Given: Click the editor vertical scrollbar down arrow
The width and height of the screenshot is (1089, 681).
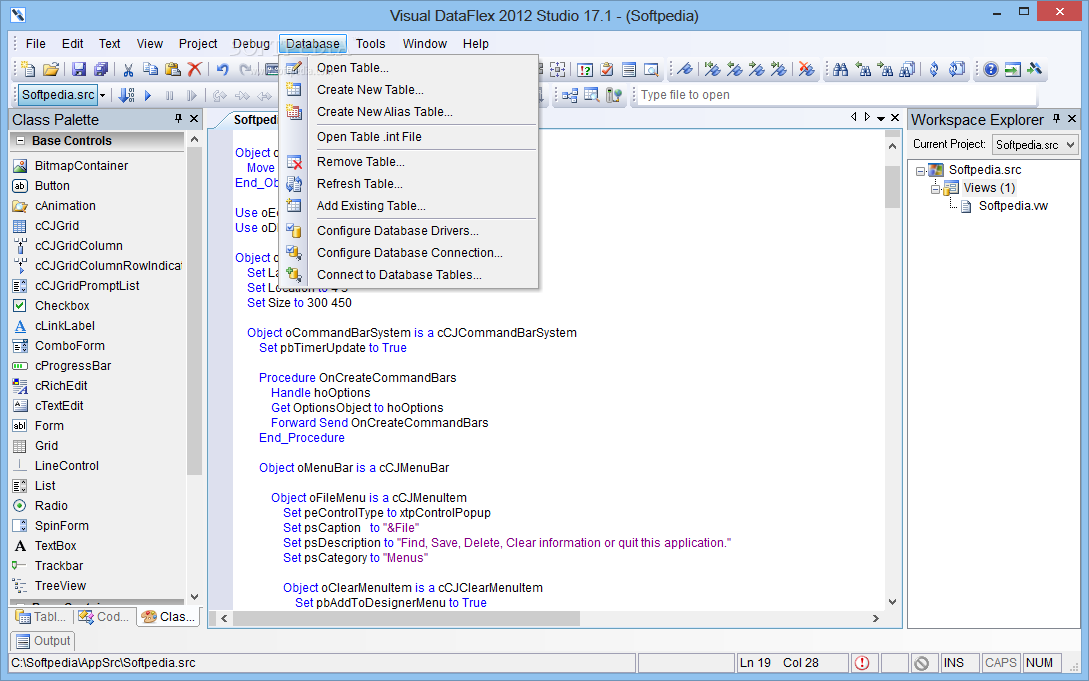Looking at the screenshot, I should [x=892, y=602].
